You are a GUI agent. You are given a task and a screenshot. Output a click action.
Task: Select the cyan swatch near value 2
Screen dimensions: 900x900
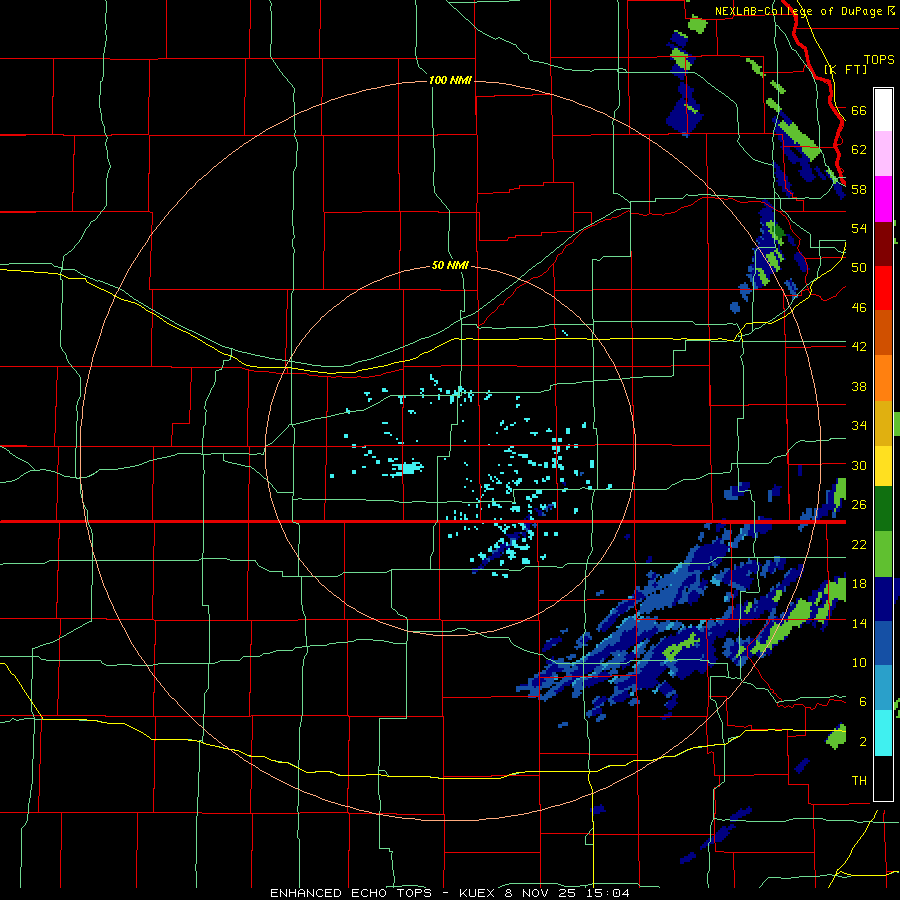pyautogui.click(x=883, y=733)
